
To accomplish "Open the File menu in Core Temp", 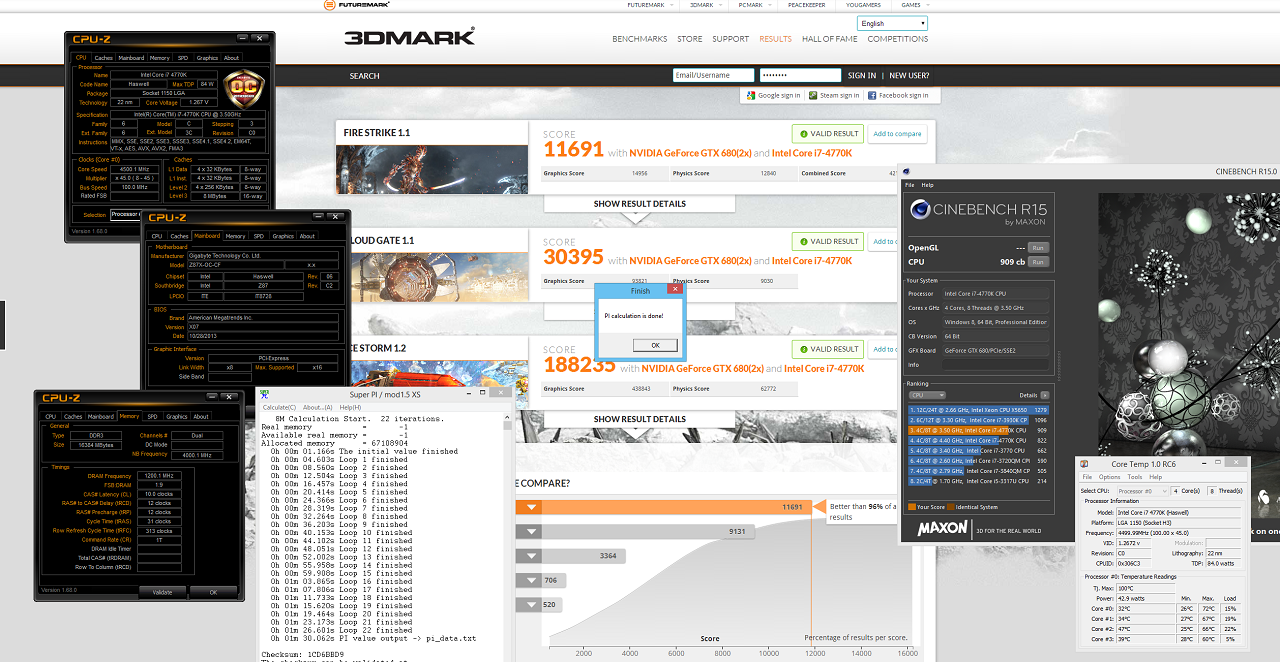I will [x=1089, y=477].
